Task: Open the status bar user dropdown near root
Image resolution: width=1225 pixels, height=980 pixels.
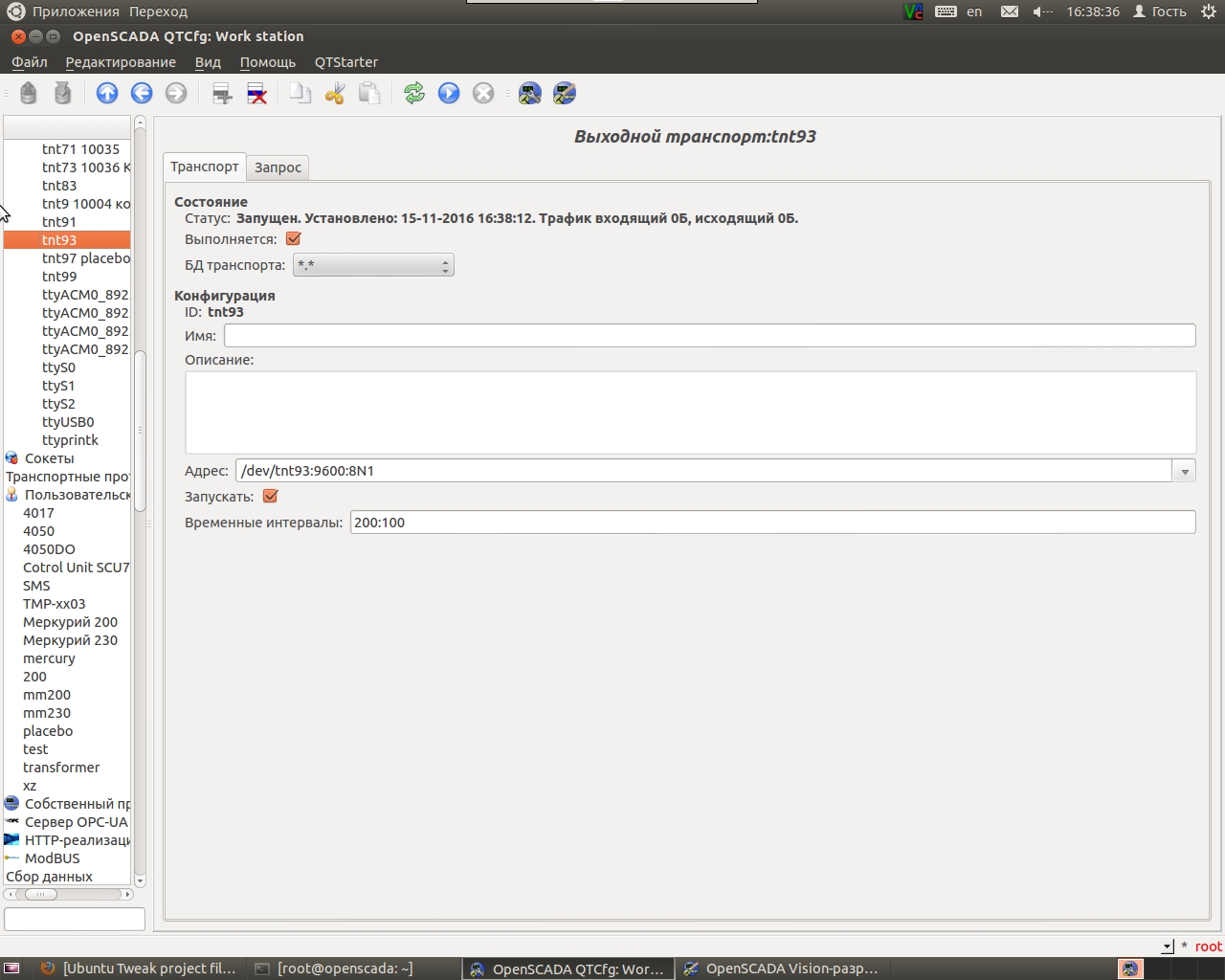Action: [x=1168, y=947]
